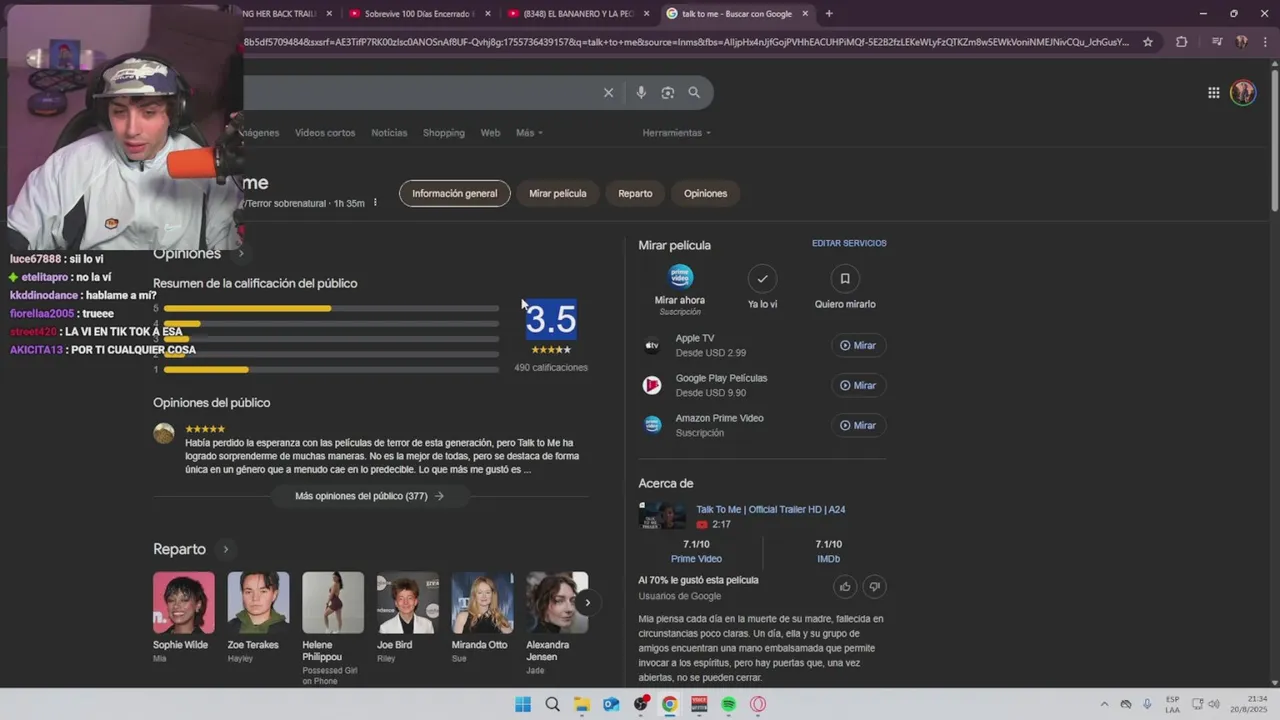Expand the Más search filter dropdown

[x=529, y=133]
